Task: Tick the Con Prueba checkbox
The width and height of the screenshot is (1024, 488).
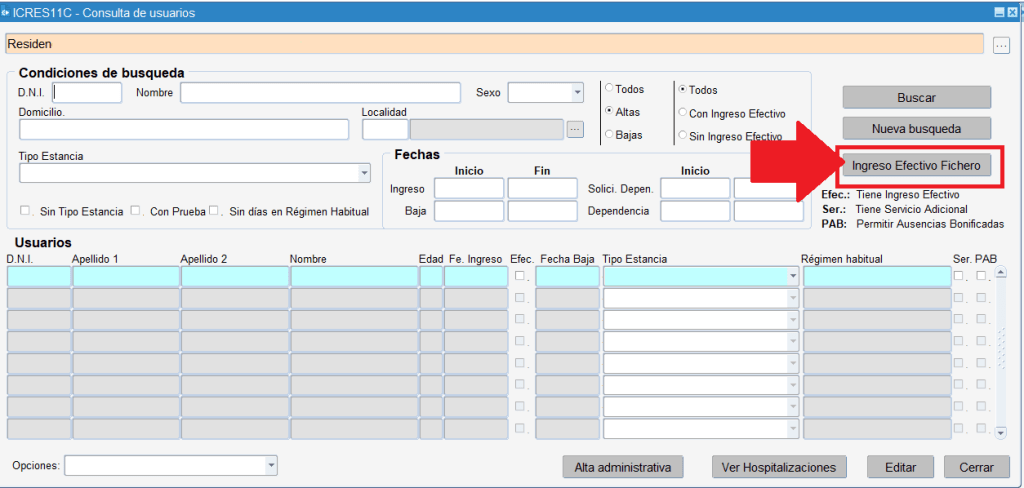Action: 136,210
